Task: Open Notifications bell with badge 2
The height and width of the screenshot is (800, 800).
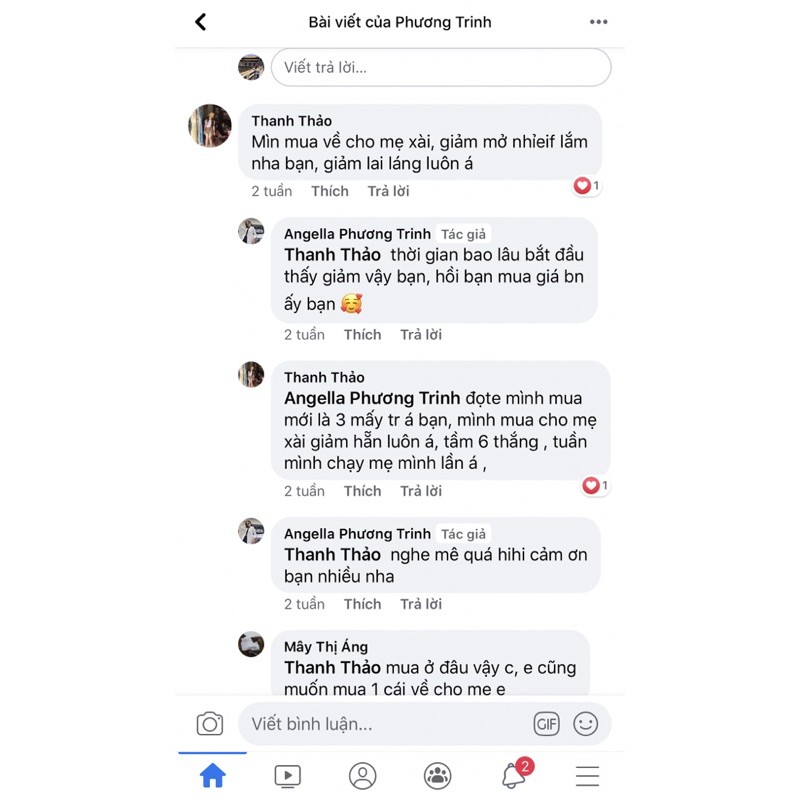Action: 515,774
